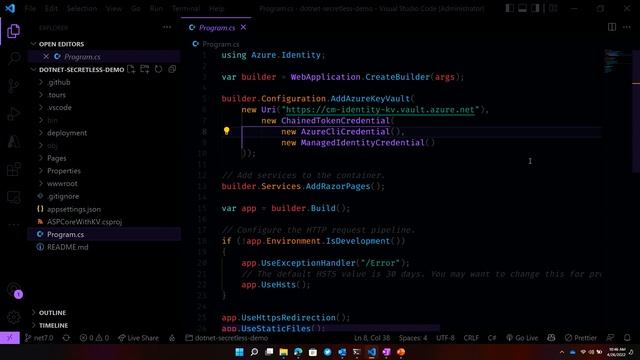Split the editor to the right
The width and height of the screenshot is (640, 360).
[612, 27]
